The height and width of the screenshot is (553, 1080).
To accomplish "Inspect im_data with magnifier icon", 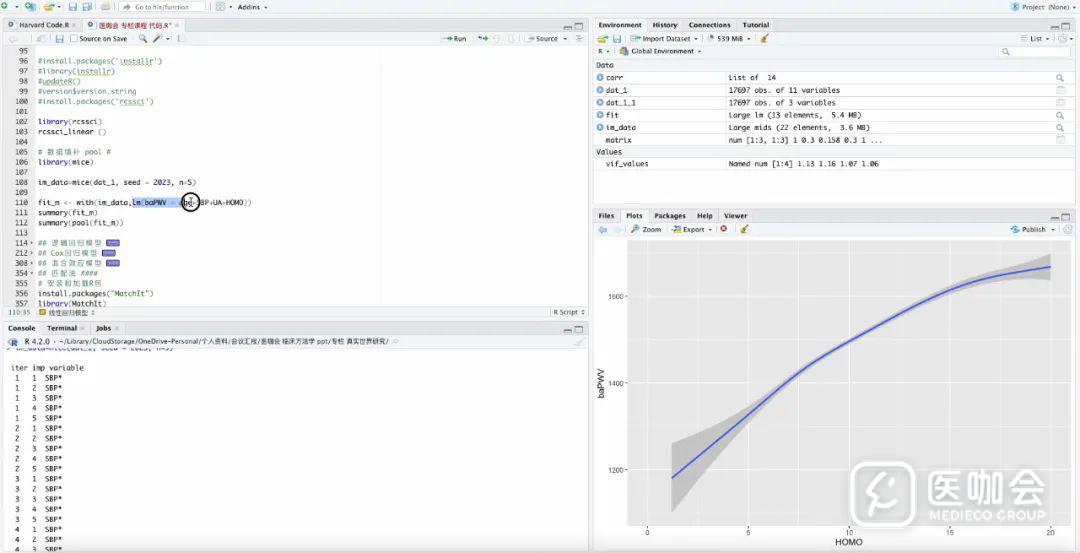I will pyautogui.click(x=1060, y=127).
